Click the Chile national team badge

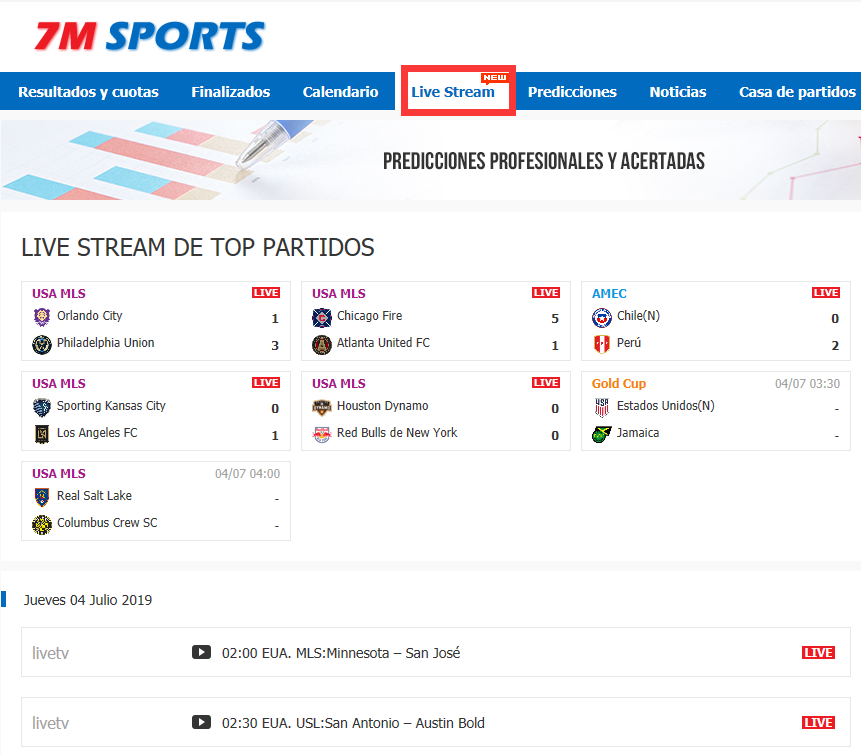(602, 317)
